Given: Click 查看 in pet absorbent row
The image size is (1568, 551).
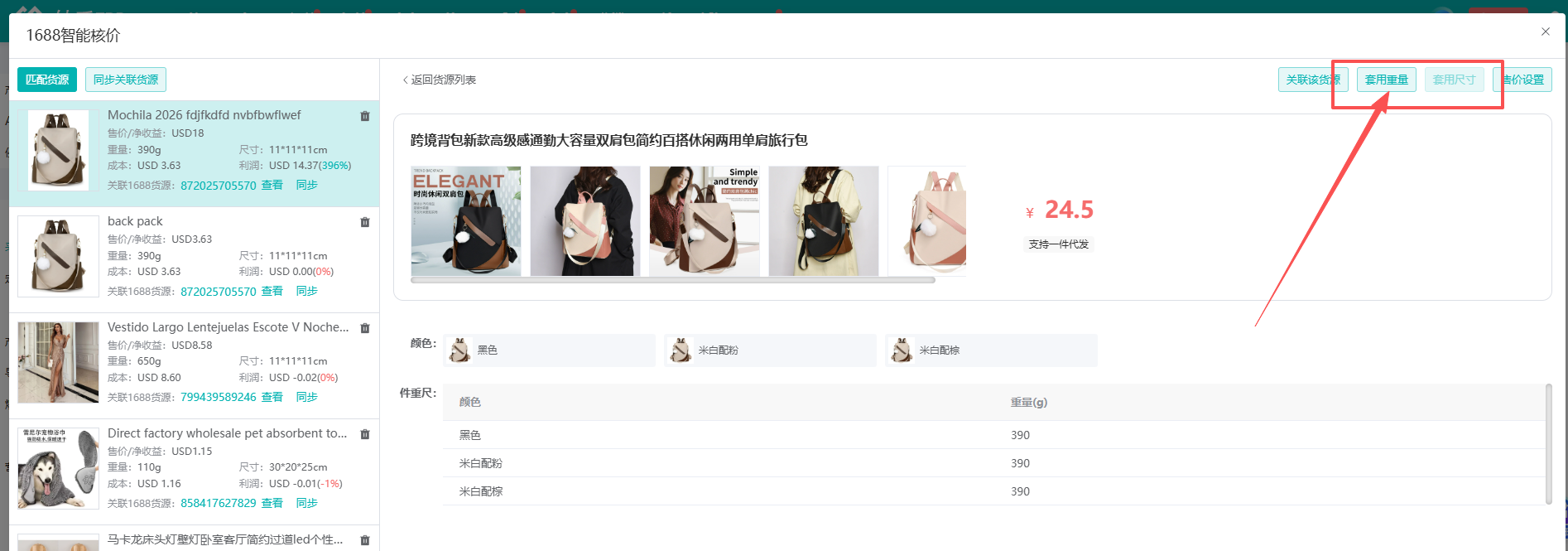Looking at the screenshot, I should point(272,503).
